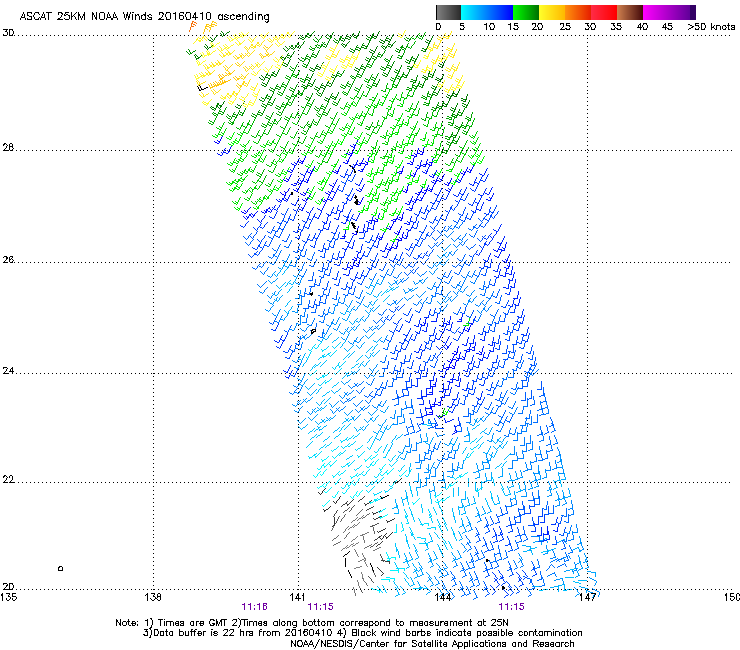Click the latitude label '26' on the left axis

(x=8, y=260)
